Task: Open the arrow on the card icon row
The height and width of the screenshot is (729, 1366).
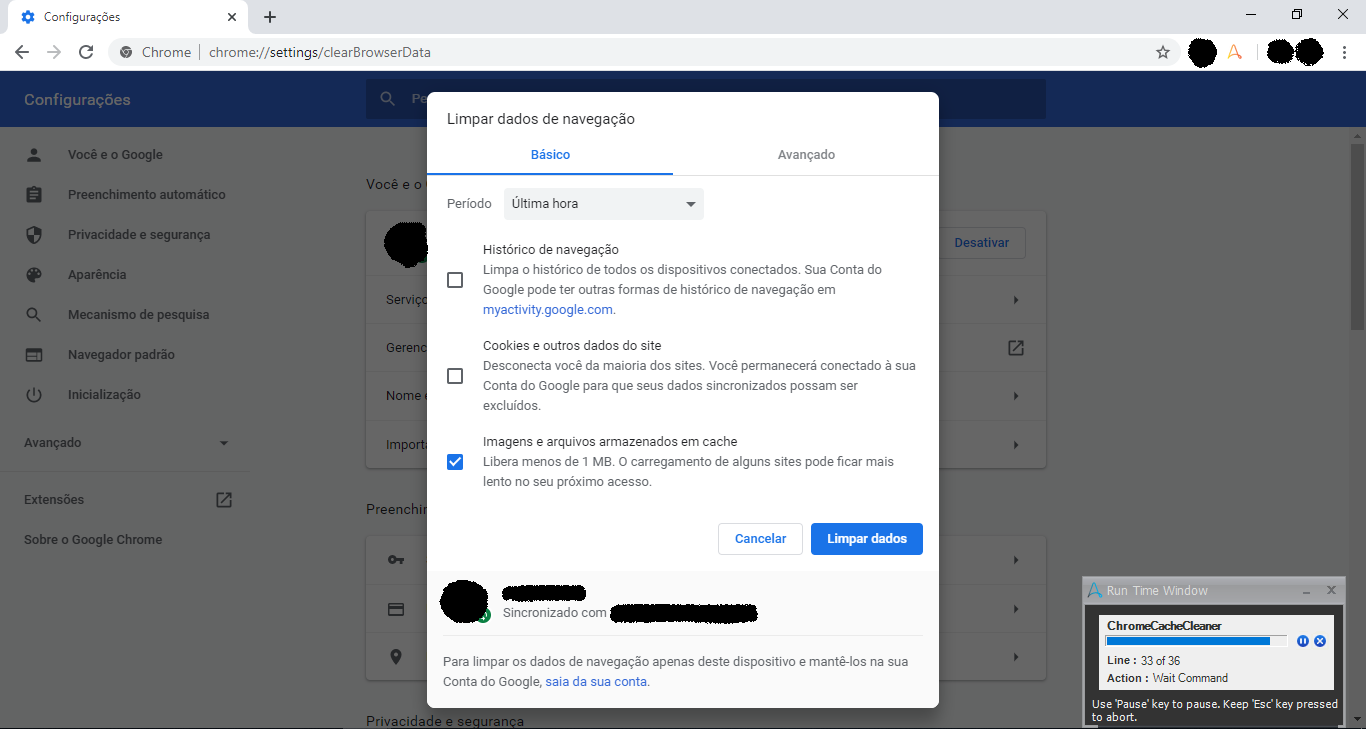Action: click(1016, 609)
